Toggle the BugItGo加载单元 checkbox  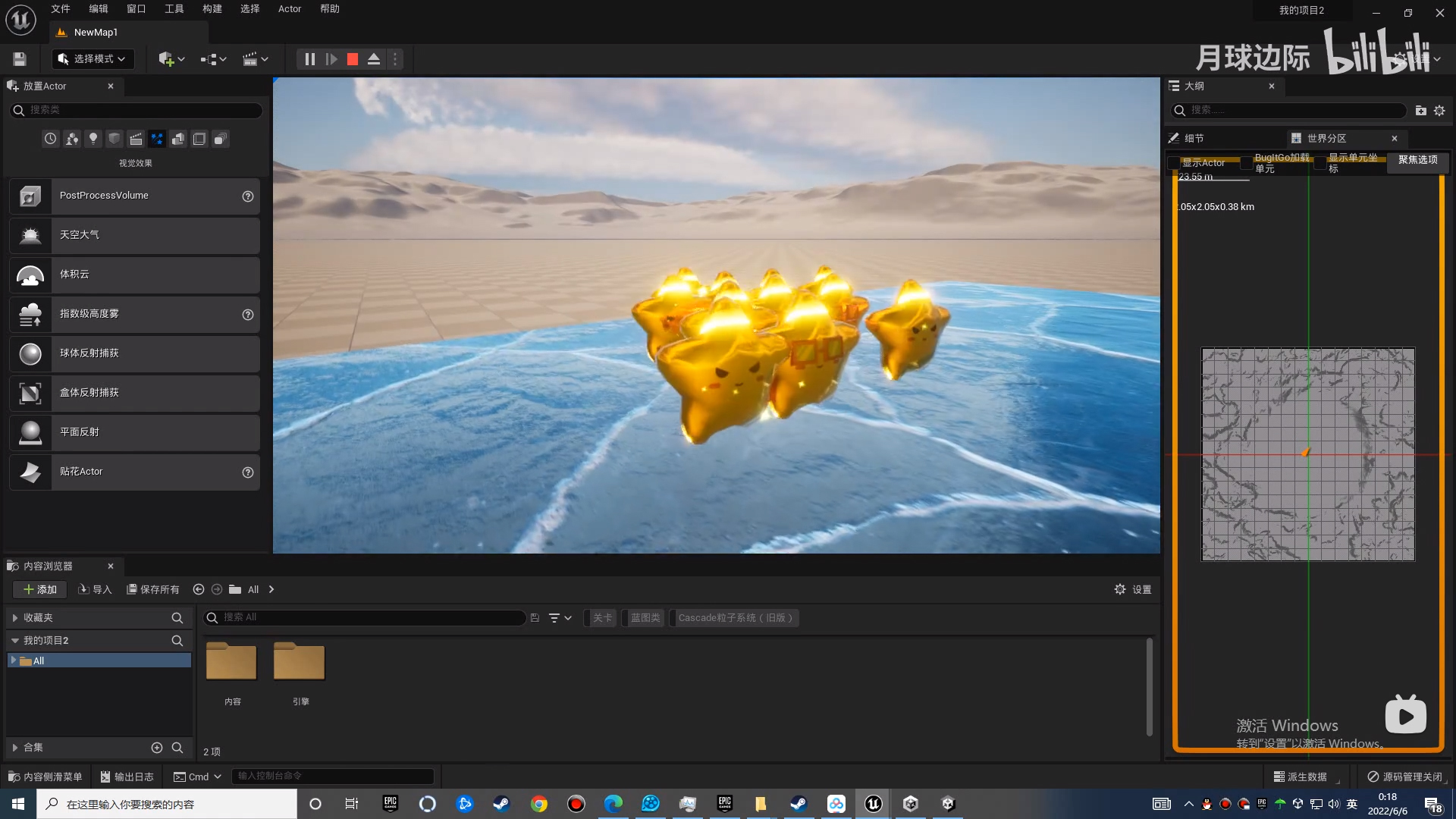(1246, 163)
